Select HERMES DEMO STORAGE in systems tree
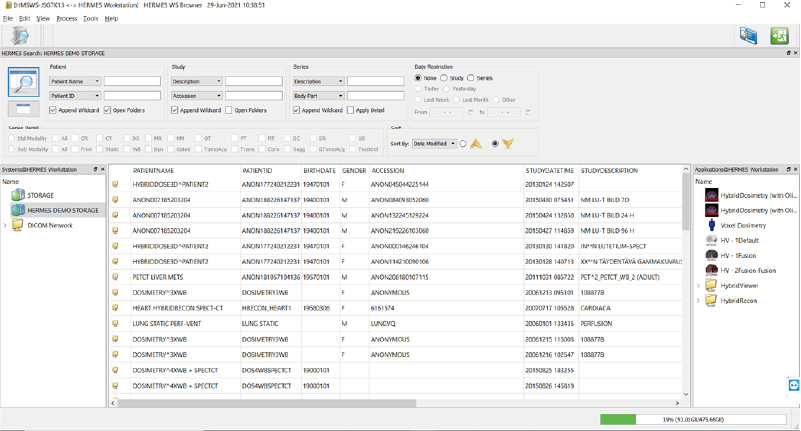801x431 pixels. (x=63, y=210)
